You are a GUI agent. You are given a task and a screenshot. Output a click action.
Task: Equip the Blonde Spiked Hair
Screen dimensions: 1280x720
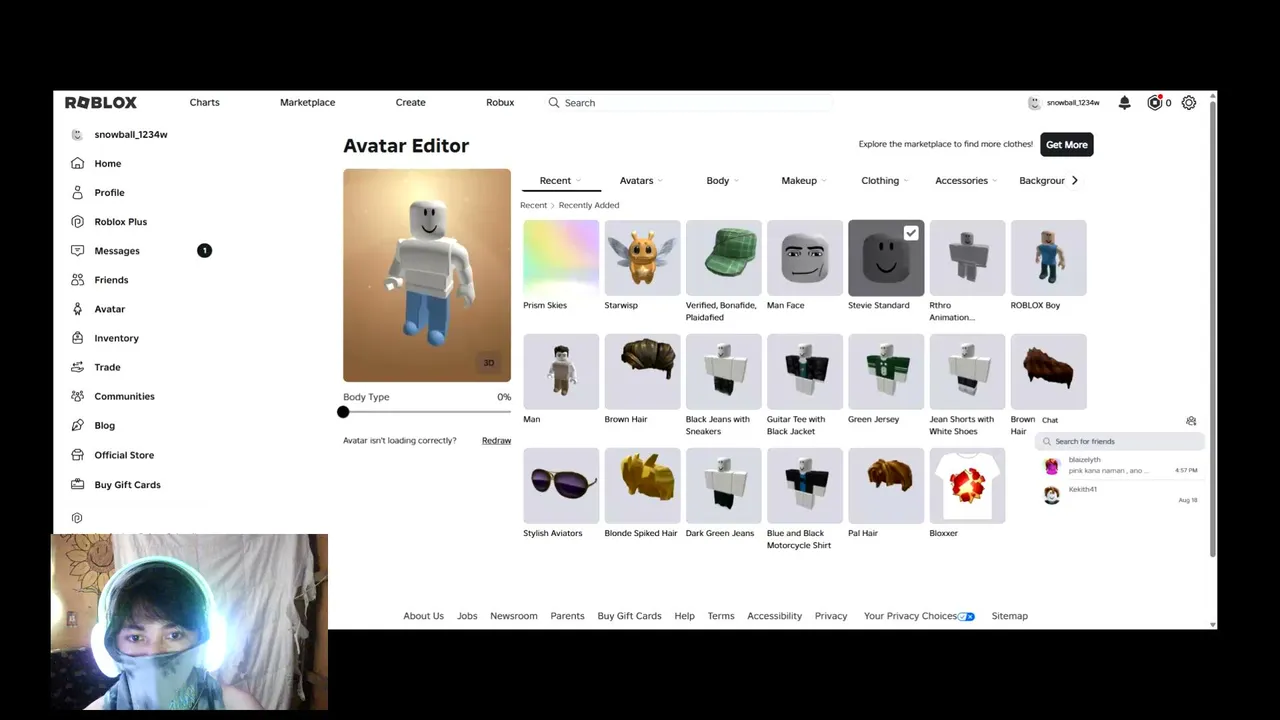642,486
